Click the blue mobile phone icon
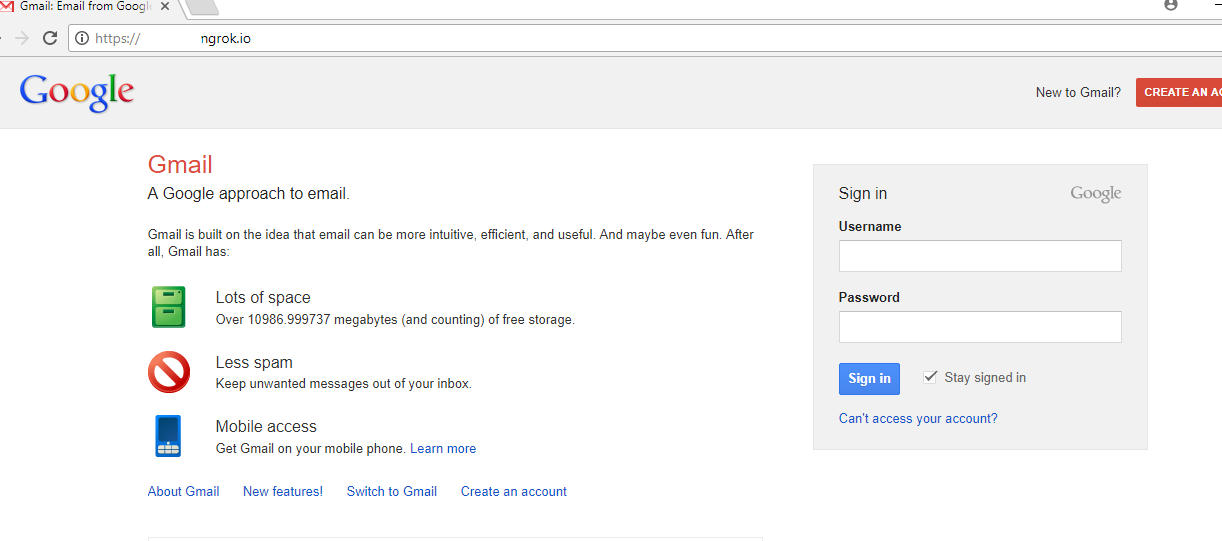 (x=168, y=436)
